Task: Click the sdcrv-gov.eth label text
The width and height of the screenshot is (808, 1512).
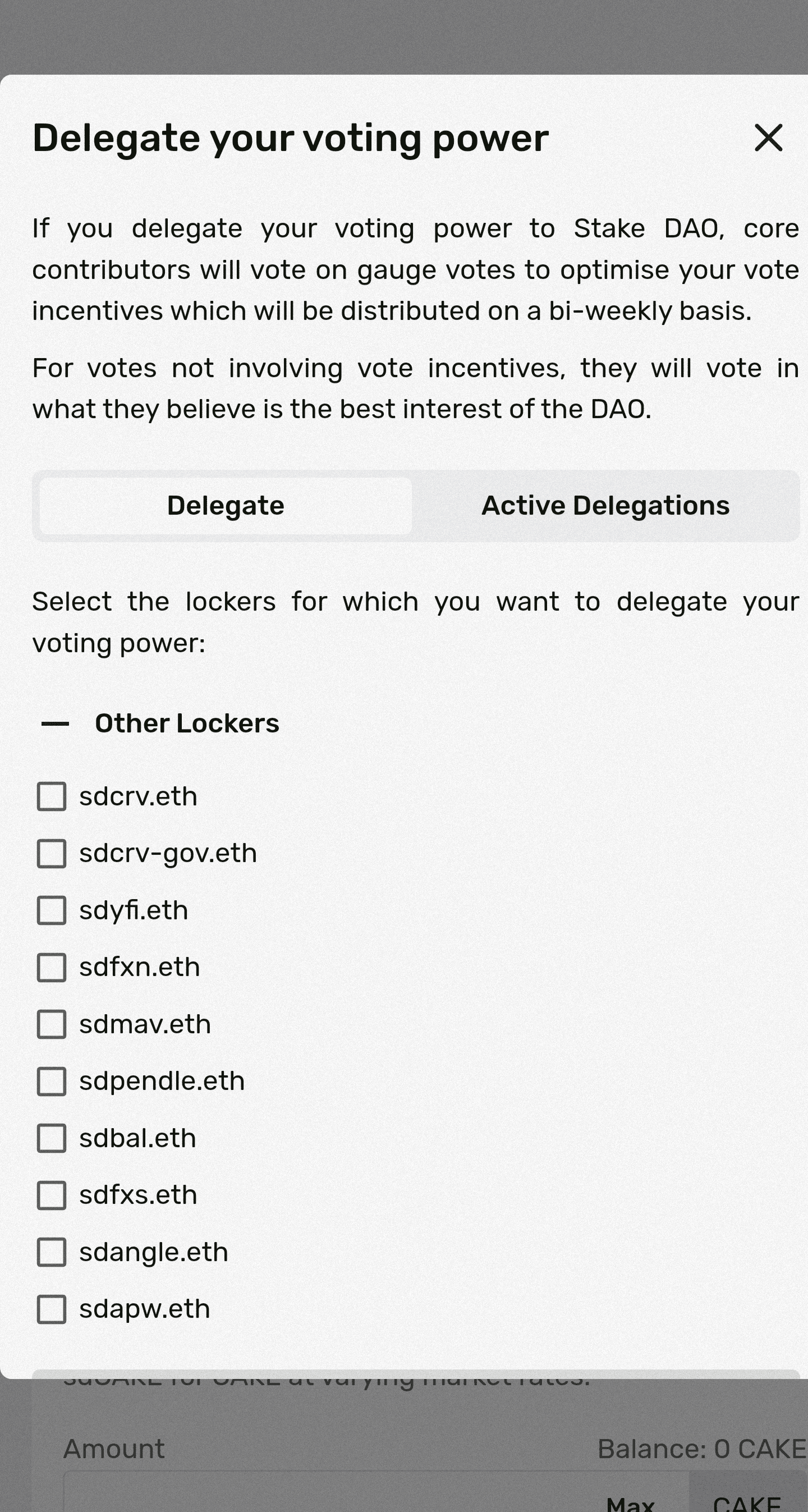Action: [168, 854]
